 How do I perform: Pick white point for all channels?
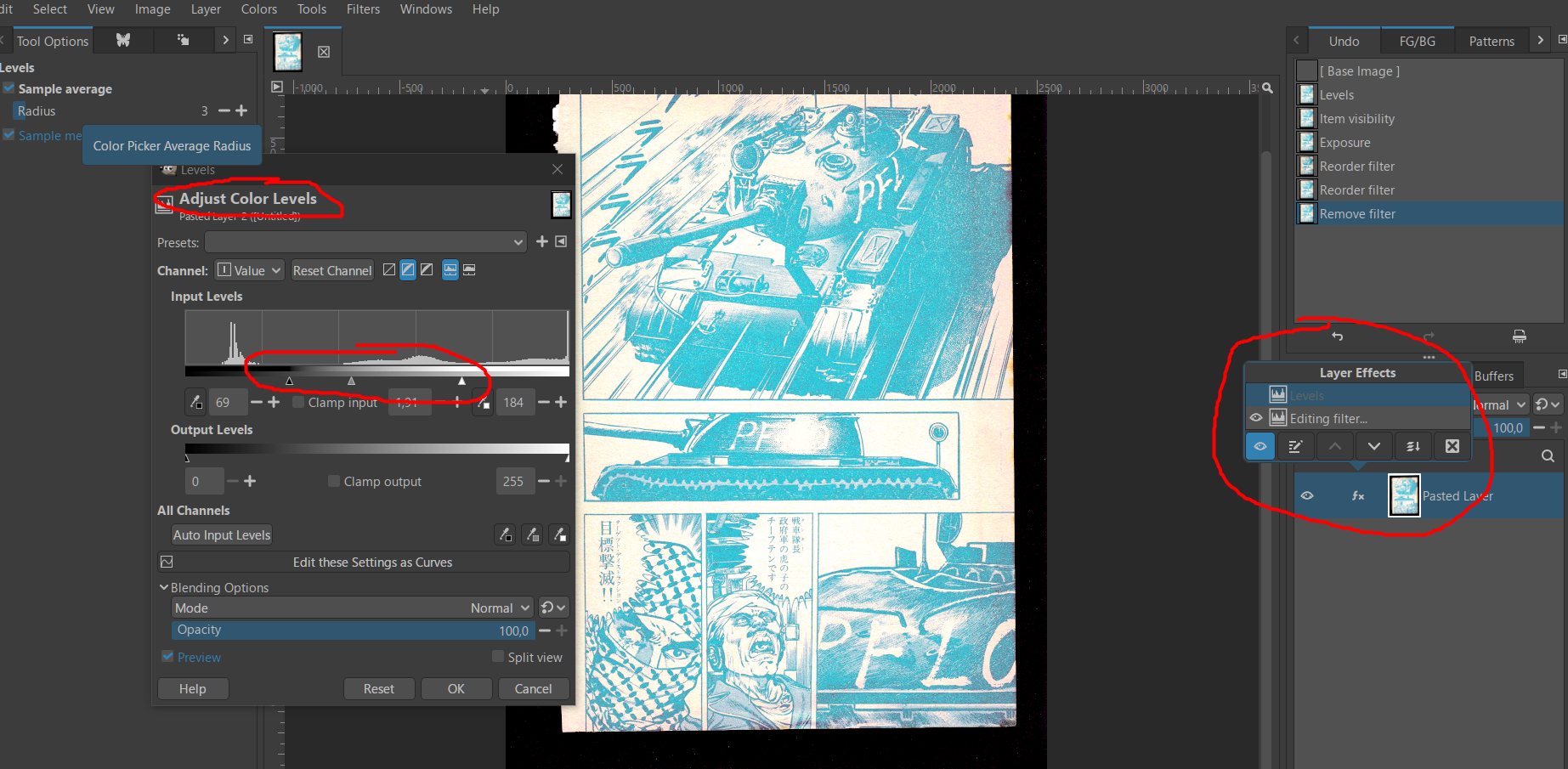coord(559,534)
